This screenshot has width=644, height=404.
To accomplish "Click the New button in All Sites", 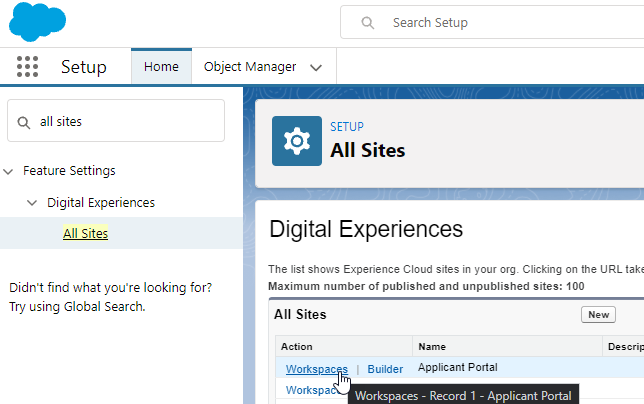I will pos(598,315).
